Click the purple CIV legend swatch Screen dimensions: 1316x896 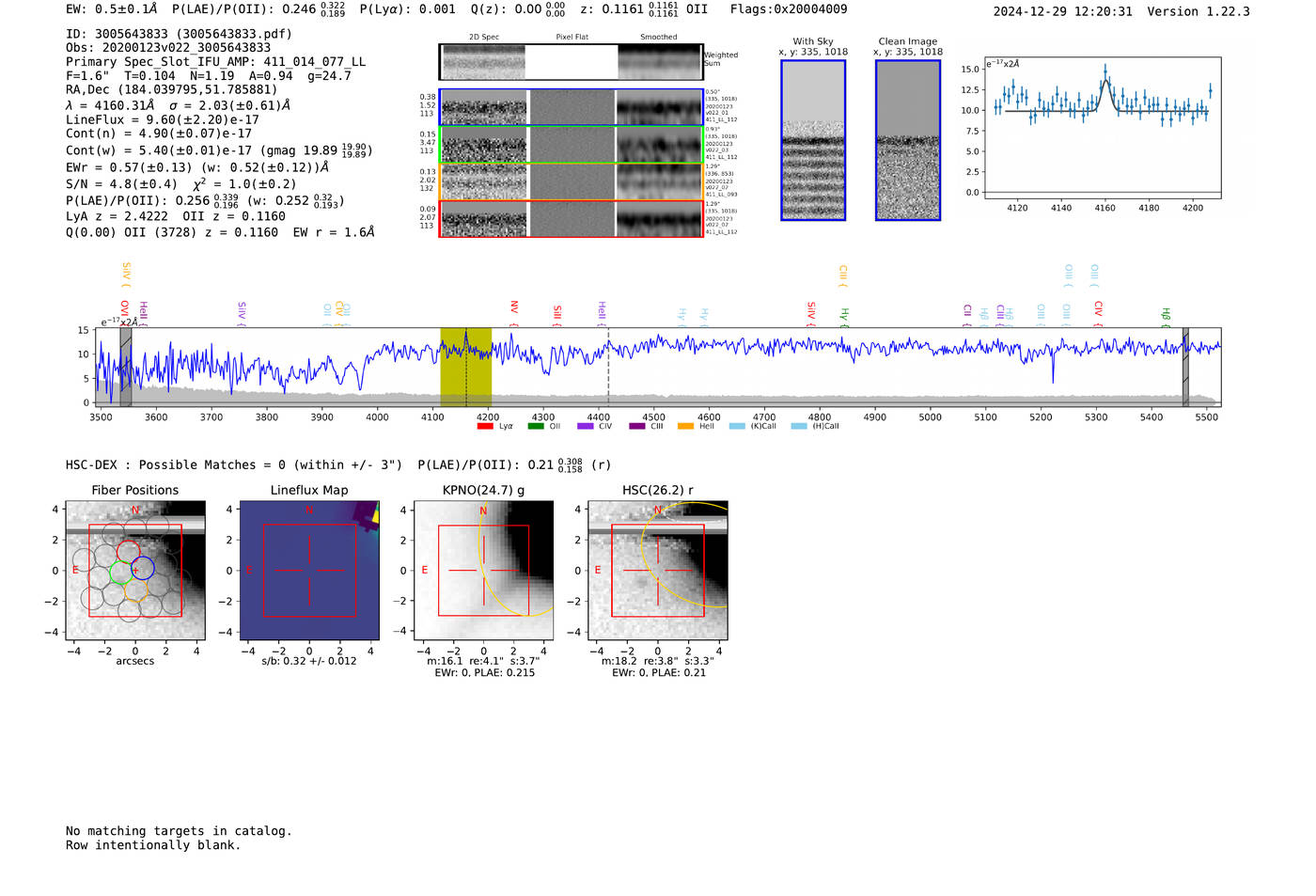586,426
